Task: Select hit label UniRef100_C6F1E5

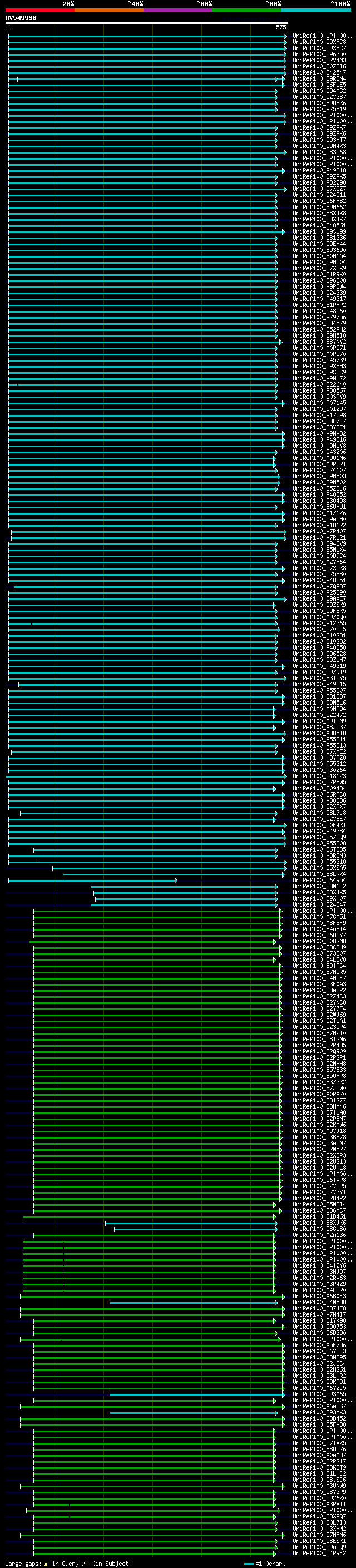Action: pyautogui.click(x=319, y=85)
